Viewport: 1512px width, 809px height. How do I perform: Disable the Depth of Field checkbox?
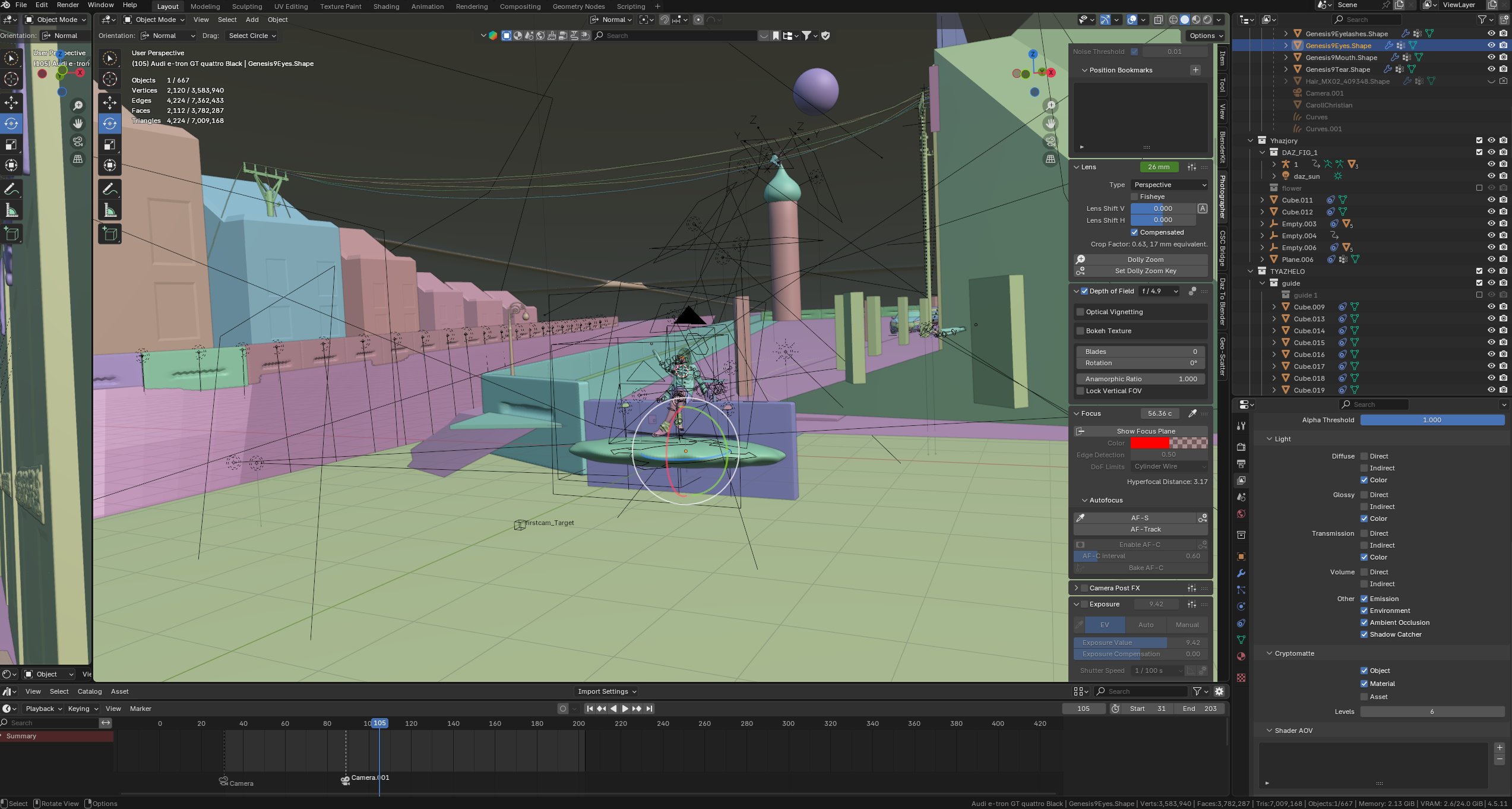coord(1084,291)
